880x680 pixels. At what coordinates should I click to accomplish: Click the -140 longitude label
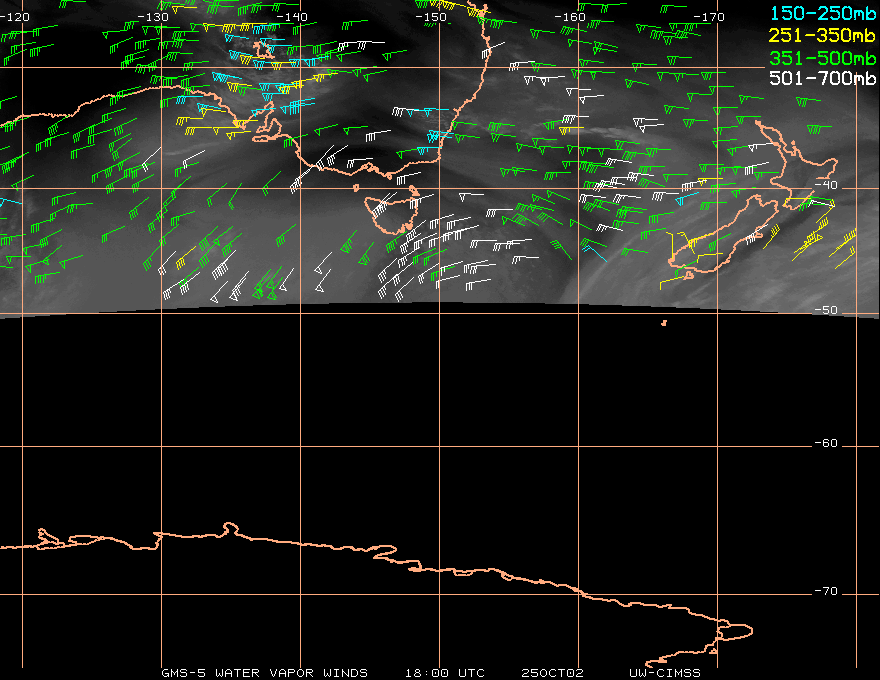[292, 17]
